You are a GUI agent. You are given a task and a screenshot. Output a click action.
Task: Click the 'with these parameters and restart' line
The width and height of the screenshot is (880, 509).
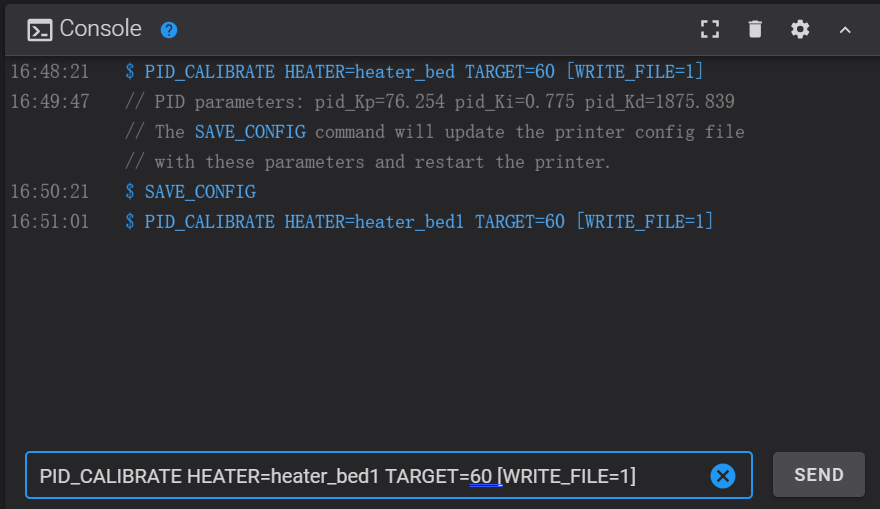click(368, 162)
